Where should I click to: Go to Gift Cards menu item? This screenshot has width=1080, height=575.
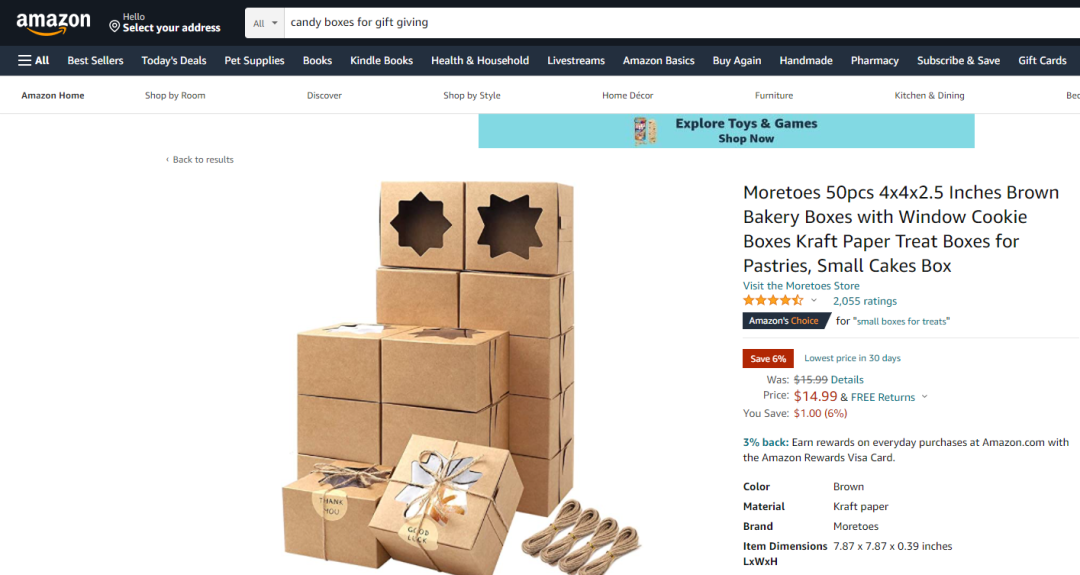1042,61
